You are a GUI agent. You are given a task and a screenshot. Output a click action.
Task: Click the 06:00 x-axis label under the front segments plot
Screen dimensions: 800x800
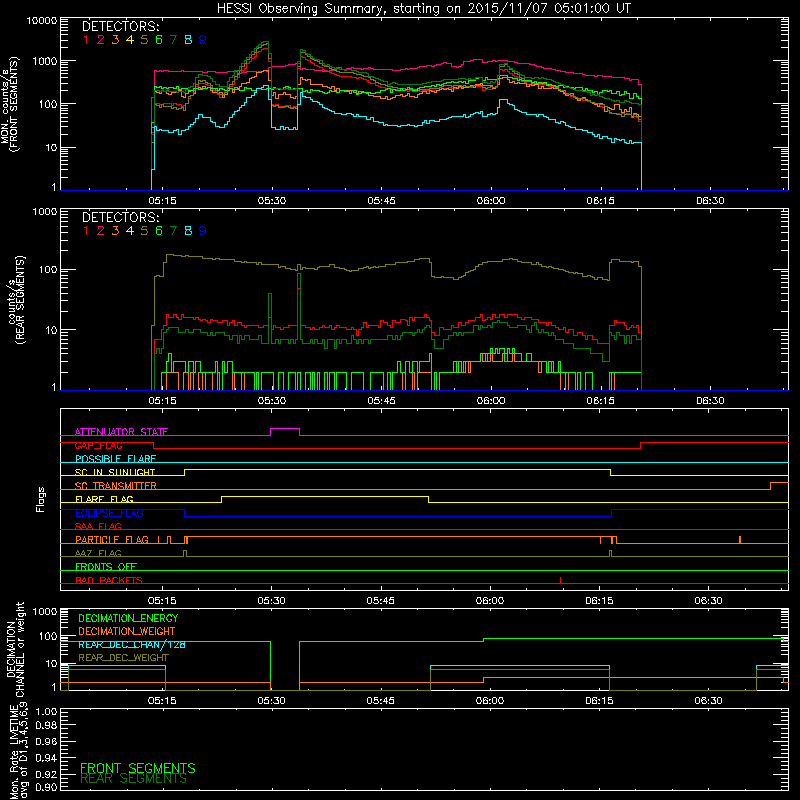coord(491,201)
